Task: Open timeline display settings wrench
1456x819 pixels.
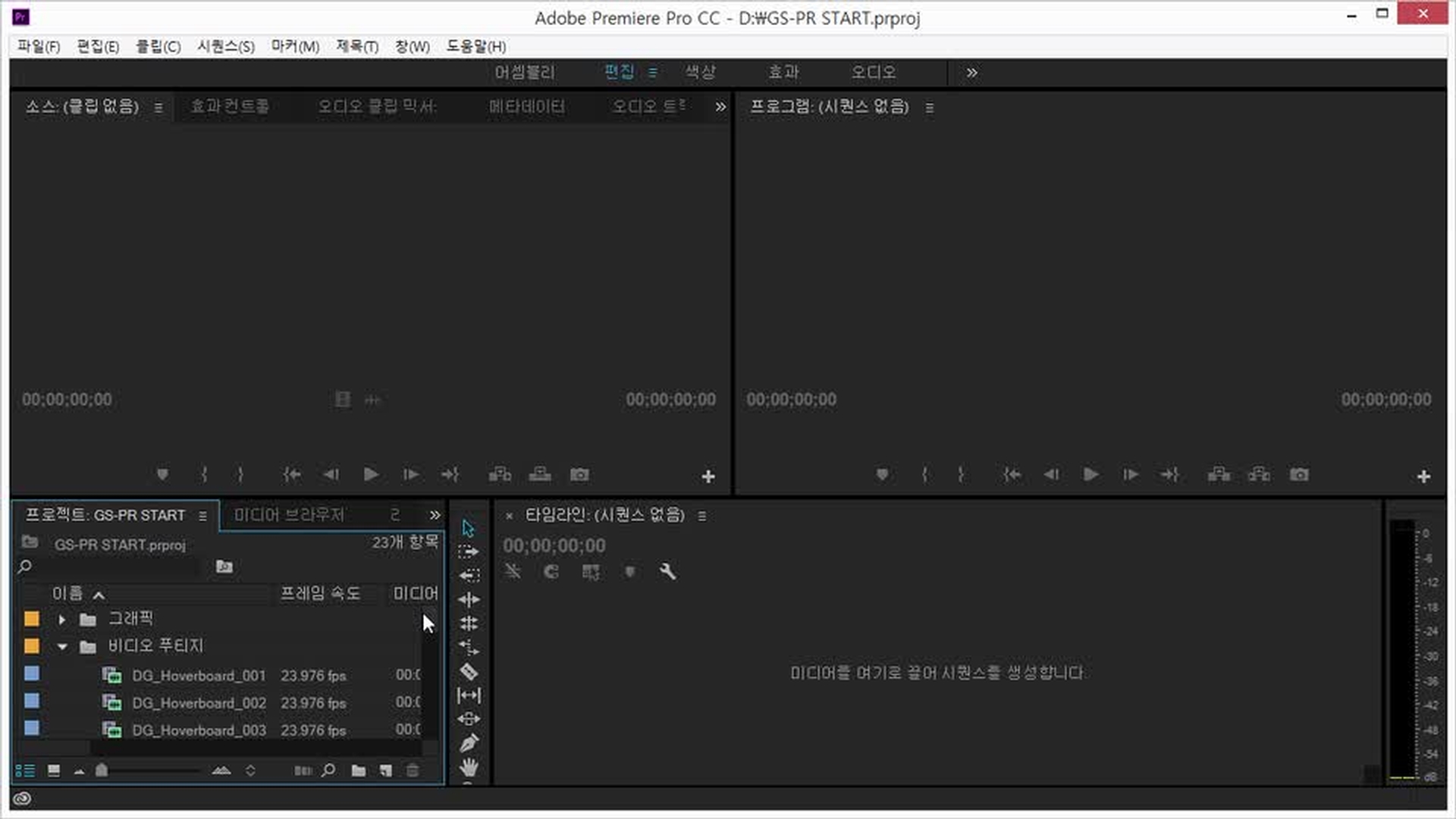Action: pos(667,572)
